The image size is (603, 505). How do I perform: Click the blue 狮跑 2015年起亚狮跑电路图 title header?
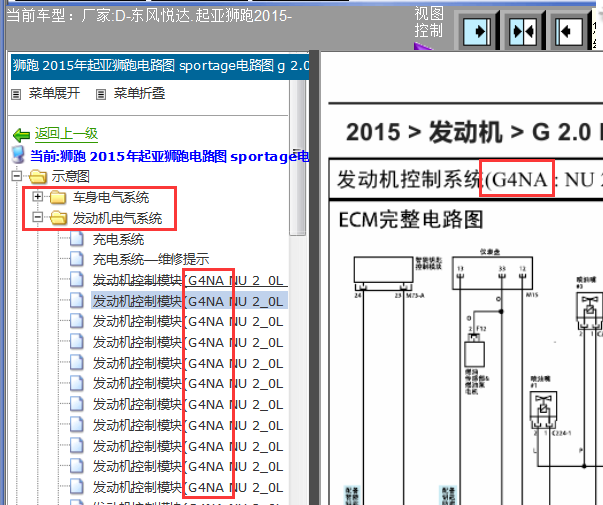[160, 66]
